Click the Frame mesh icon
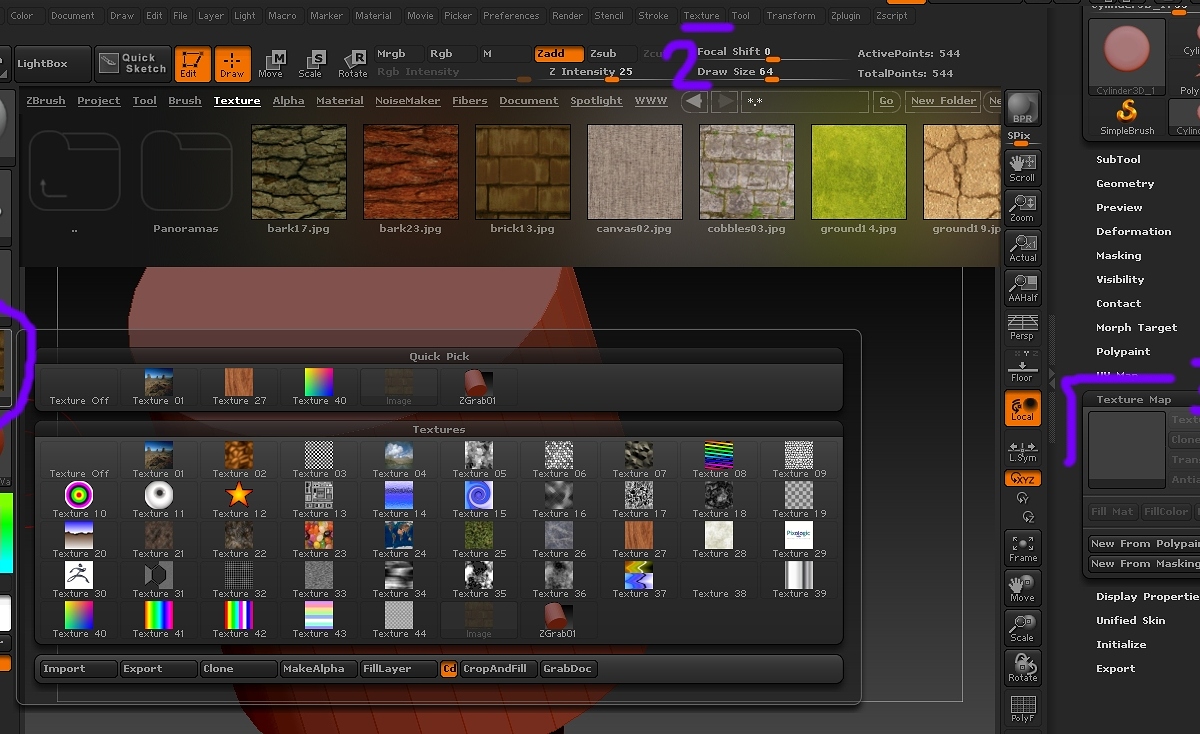Screen dimensions: 1200x734 click(1022, 547)
